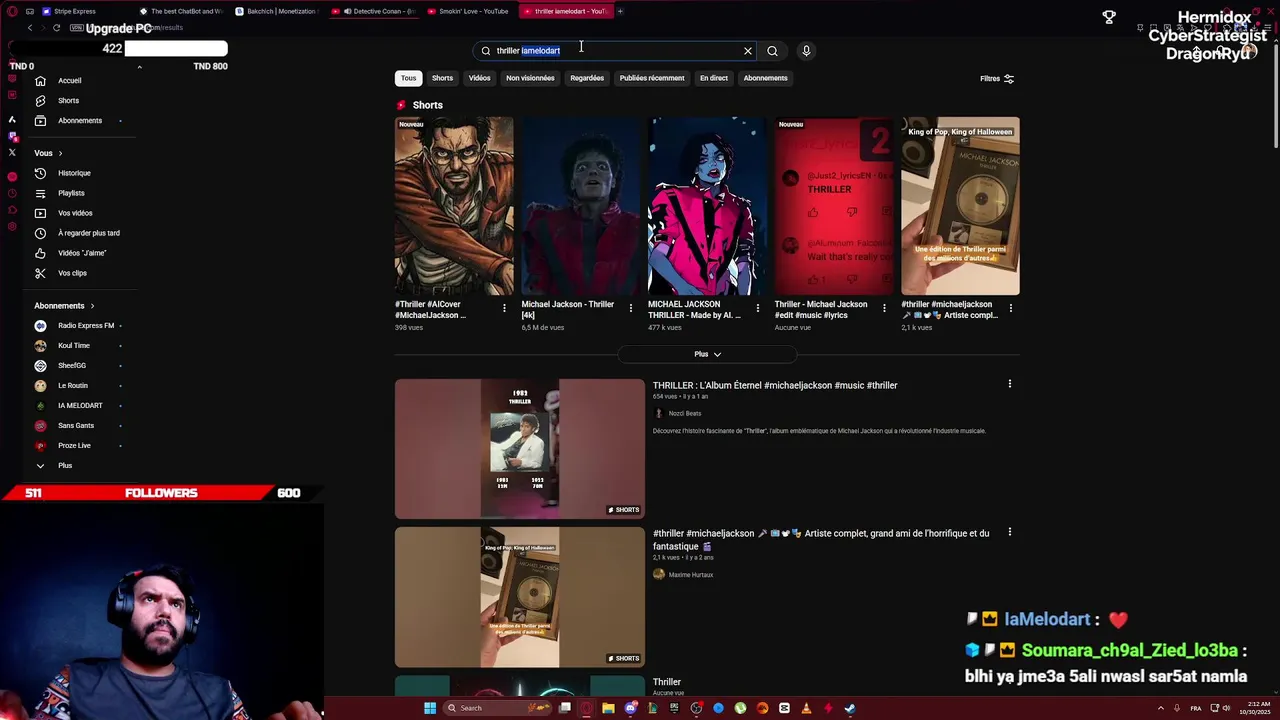The width and height of the screenshot is (1280, 720).
Task: Open options menu for #Thriller #AICover short
Action: 504,308
